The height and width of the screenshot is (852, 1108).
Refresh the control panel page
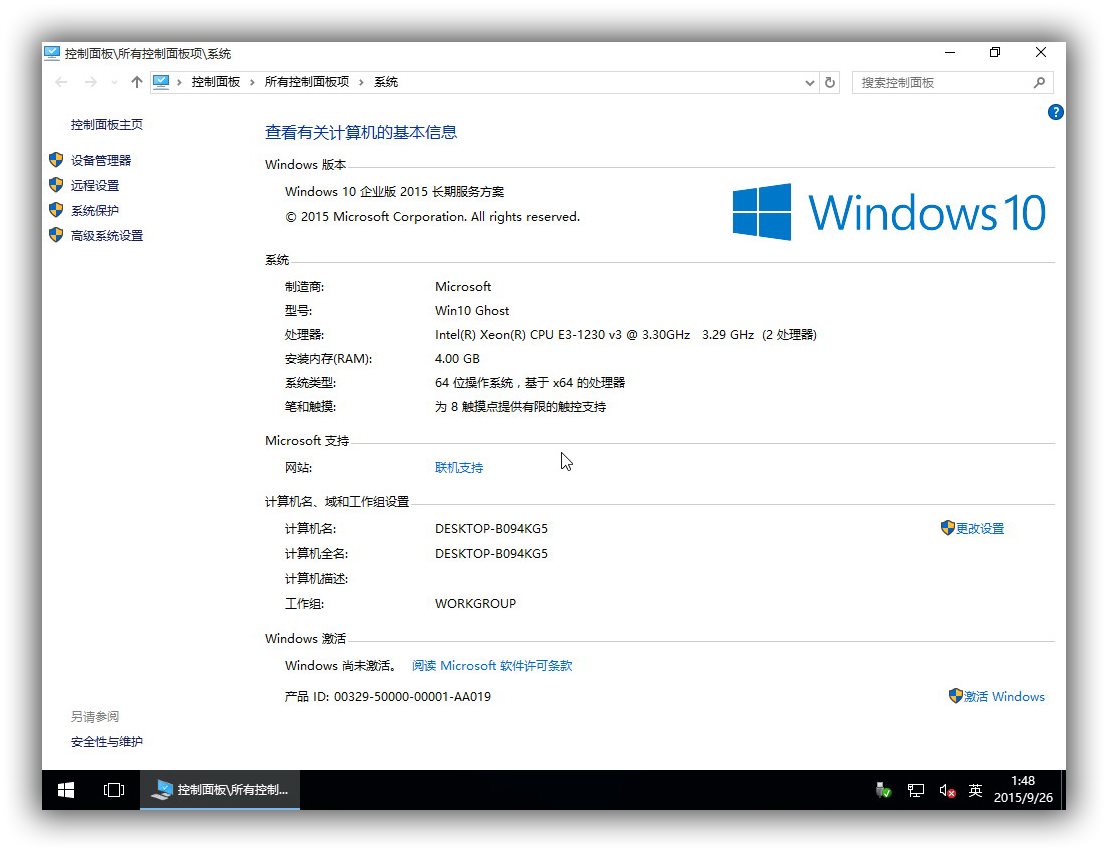pos(830,83)
